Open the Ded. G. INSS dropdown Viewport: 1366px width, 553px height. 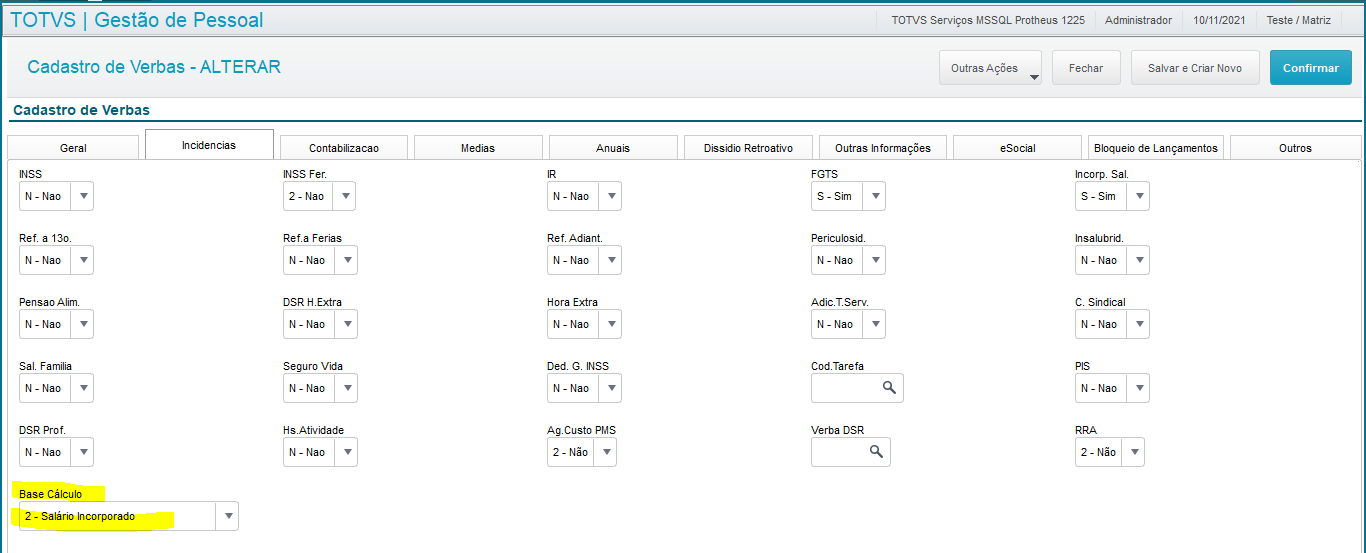click(x=610, y=388)
